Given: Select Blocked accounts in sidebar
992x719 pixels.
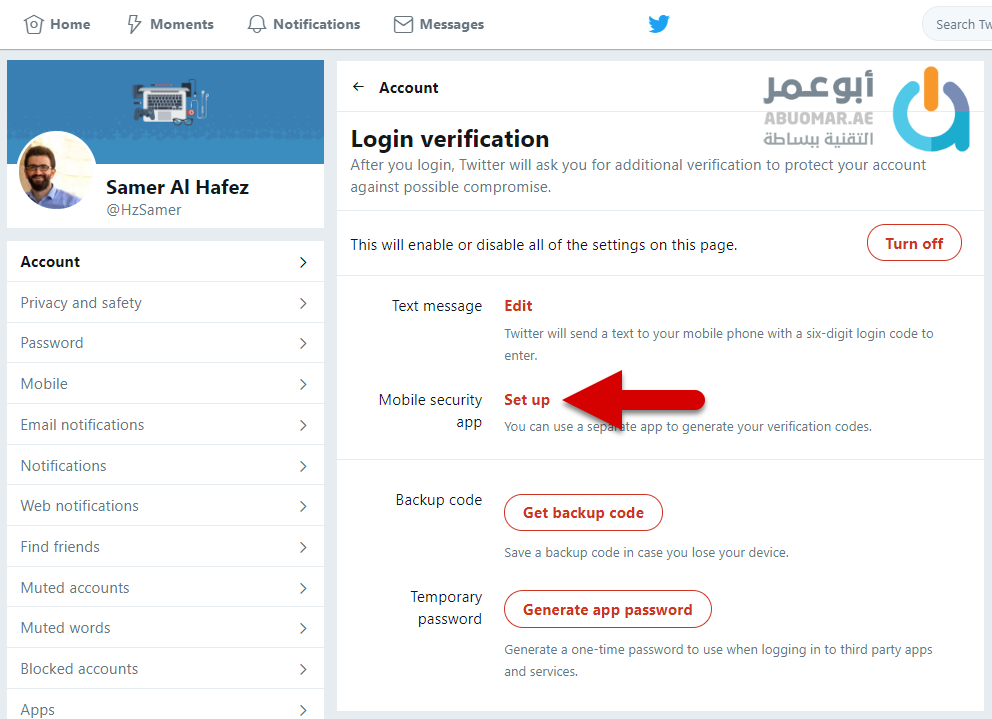Looking at the screenshot, I should pos(80,669).
